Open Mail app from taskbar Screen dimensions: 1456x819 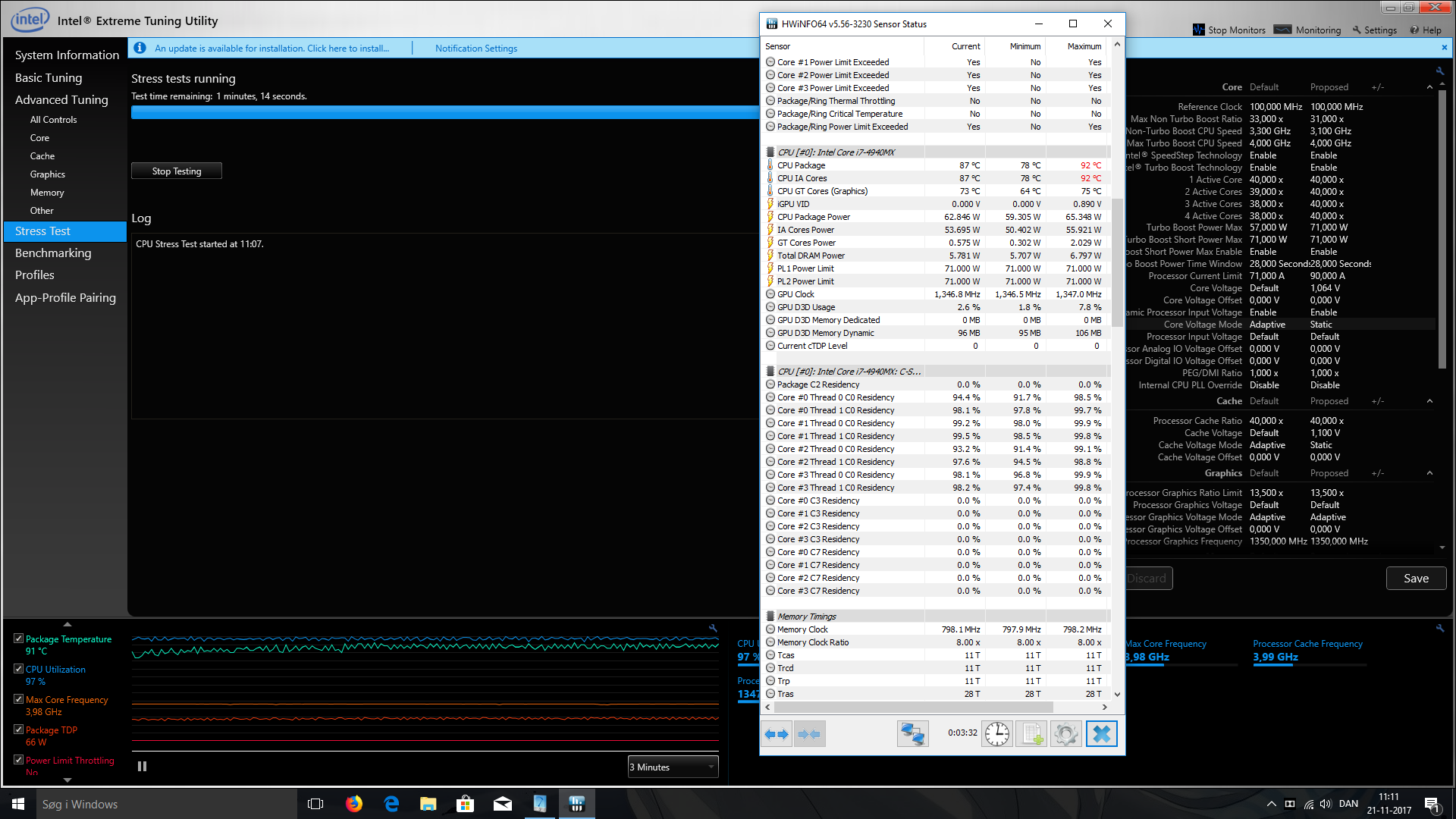click(x=503, y=804)
